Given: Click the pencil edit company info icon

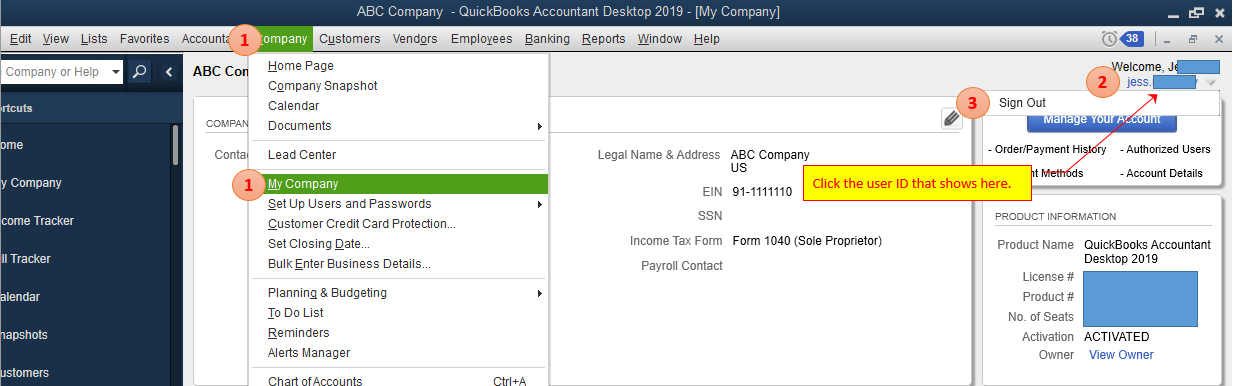Looking at the screenshot, I should [x=952, y=119].
